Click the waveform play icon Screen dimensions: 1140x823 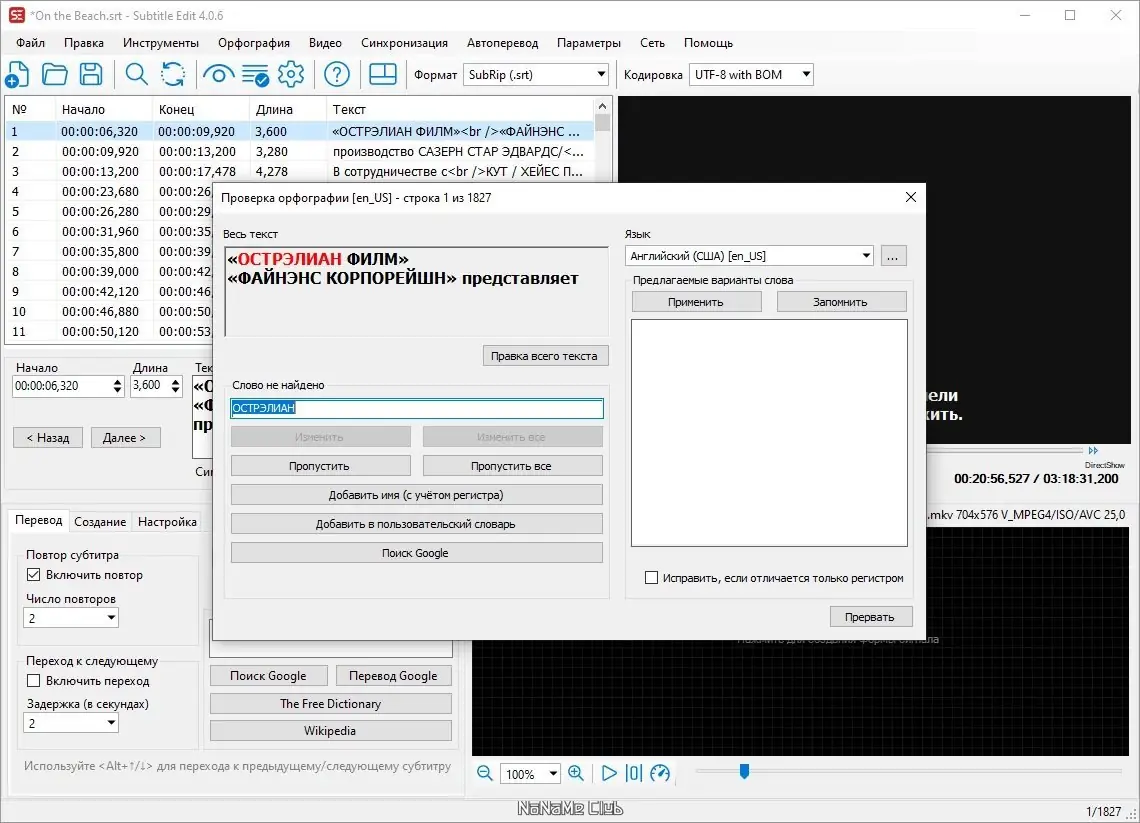coord(609,774)
